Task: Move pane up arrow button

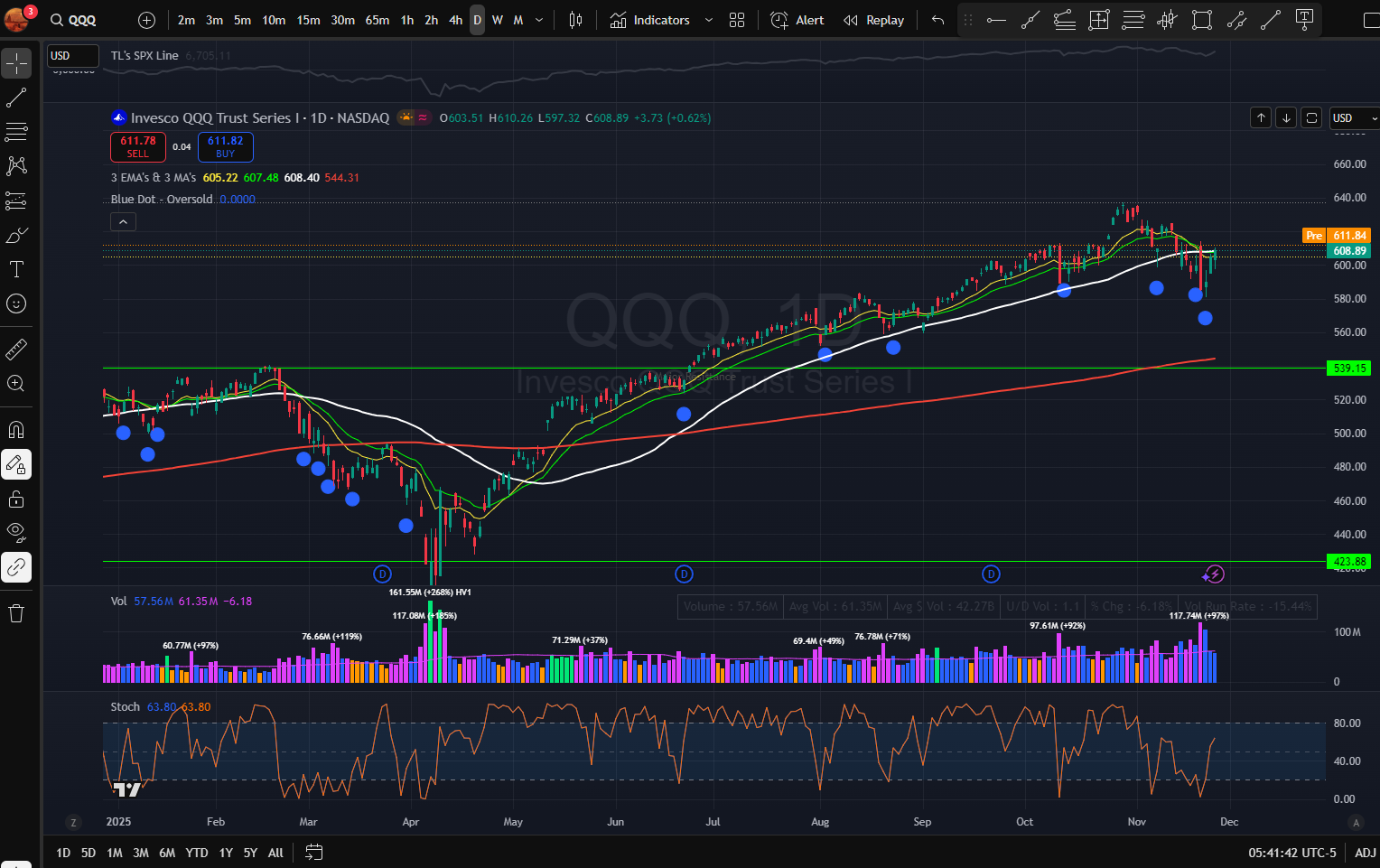Action: tap(1261, 117)
